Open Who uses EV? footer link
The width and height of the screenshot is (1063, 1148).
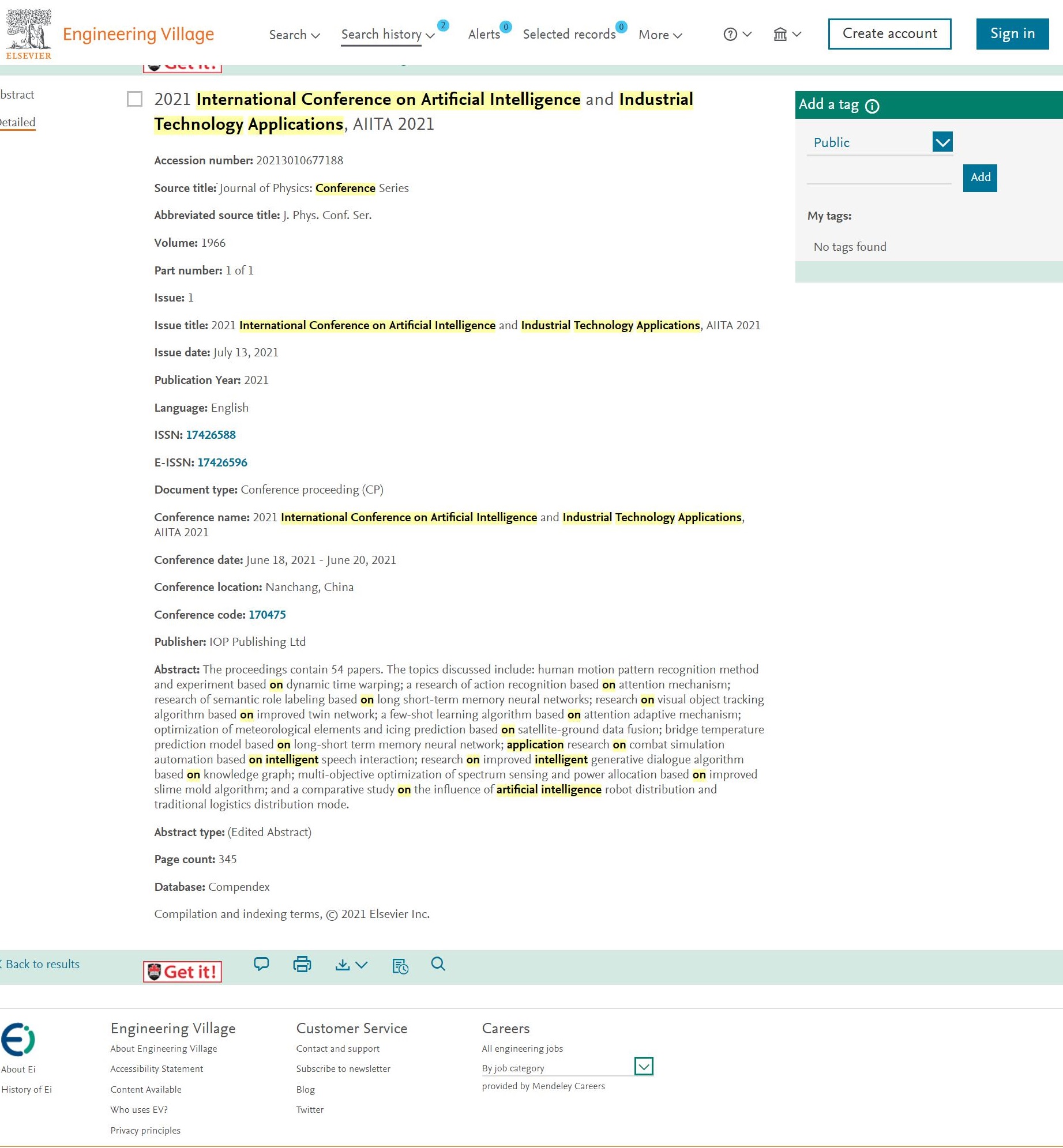tap(139, 1109)
